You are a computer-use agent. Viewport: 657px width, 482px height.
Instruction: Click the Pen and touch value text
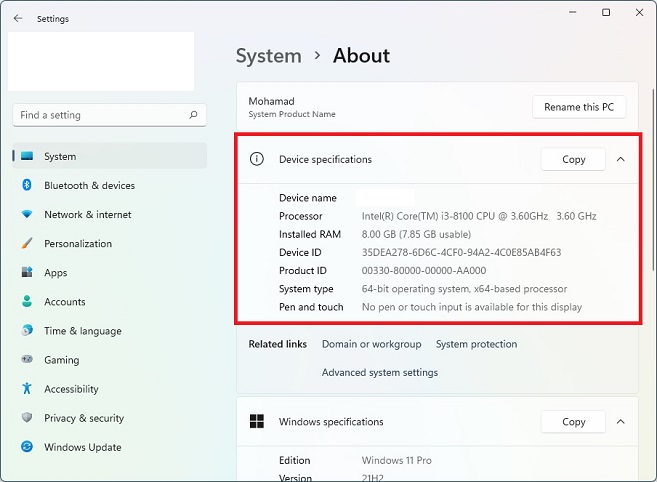(x=472, y=307)
